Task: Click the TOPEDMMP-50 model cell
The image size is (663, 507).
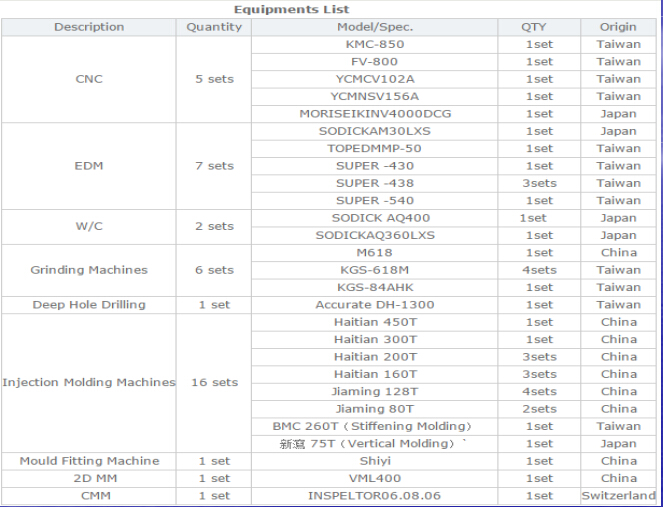Action: tap(375, 148)
